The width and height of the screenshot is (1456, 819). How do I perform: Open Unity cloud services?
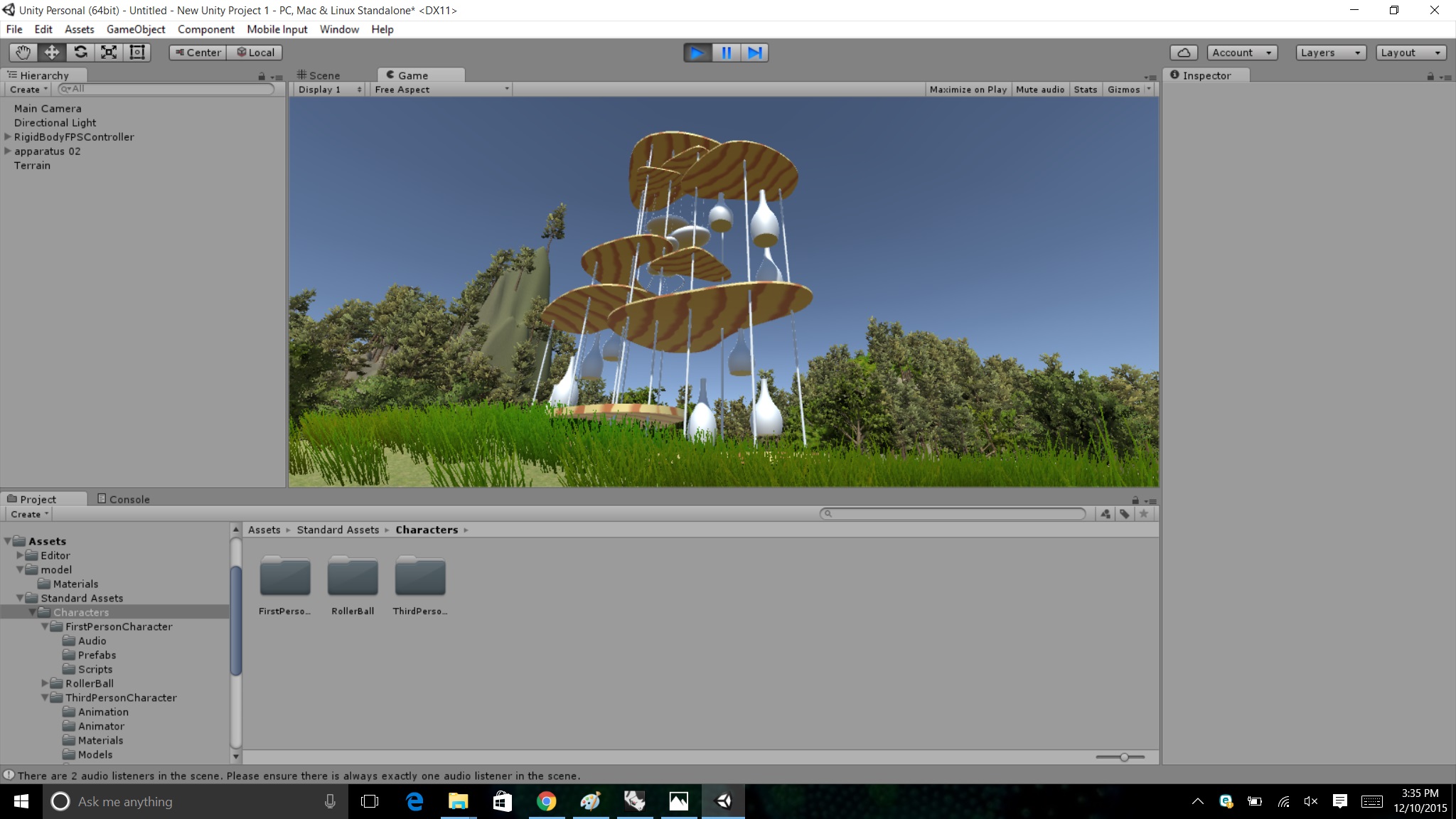[1184, 52]
